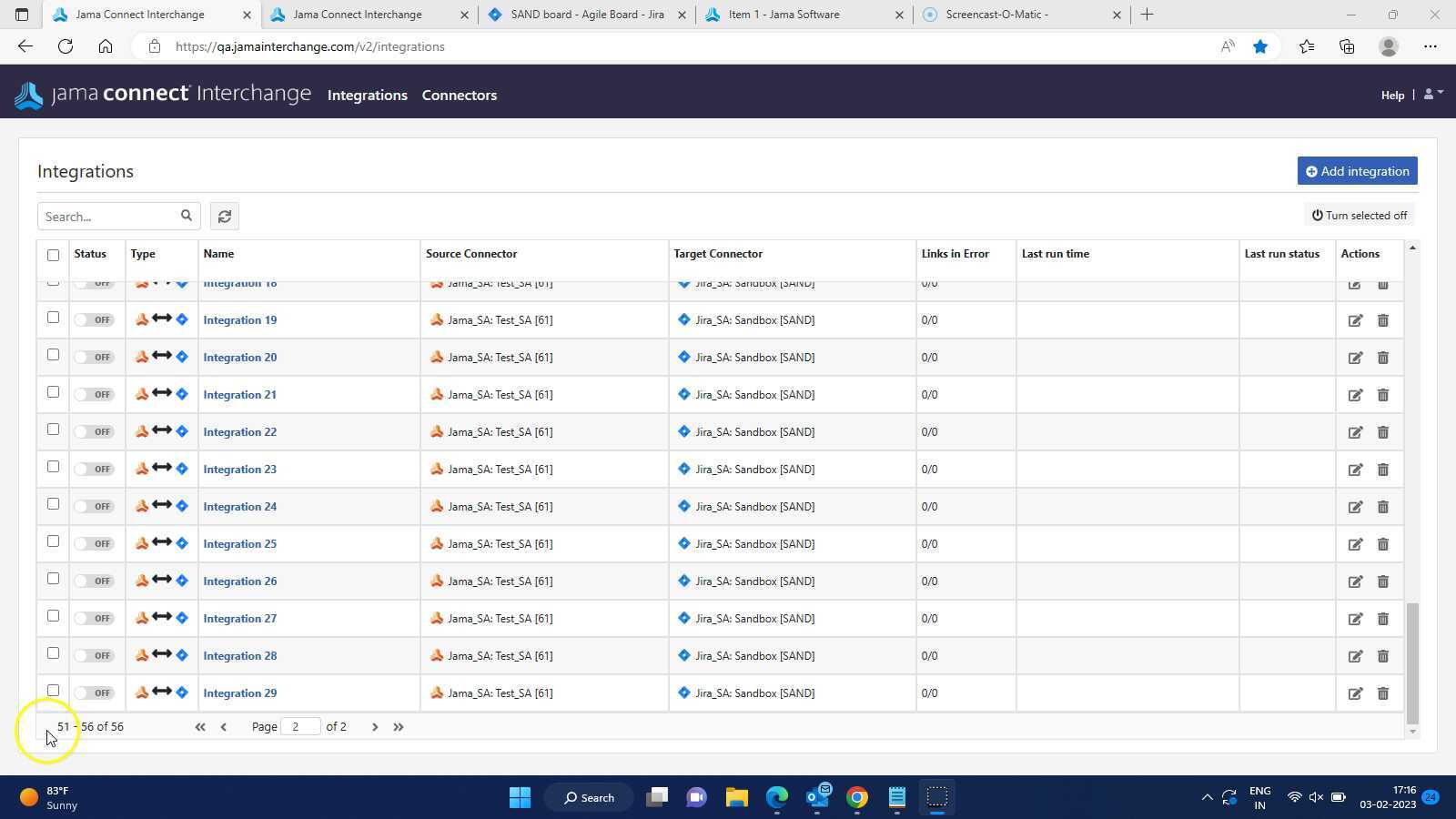Delete Integration 29 using the trash icon
Image resolution: width=1456 pixels, height=819 pixels.
[x=1382, y=693]
